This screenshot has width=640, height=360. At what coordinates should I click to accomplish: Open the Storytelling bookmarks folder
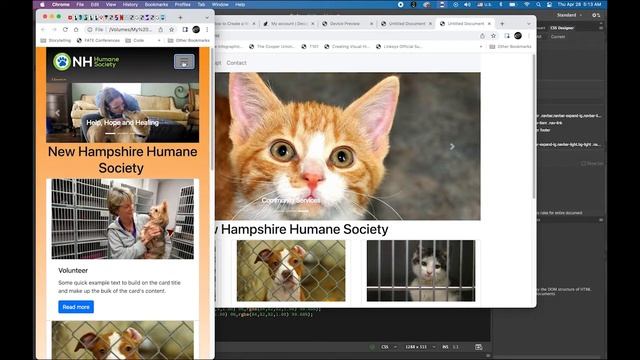[56, 40]
